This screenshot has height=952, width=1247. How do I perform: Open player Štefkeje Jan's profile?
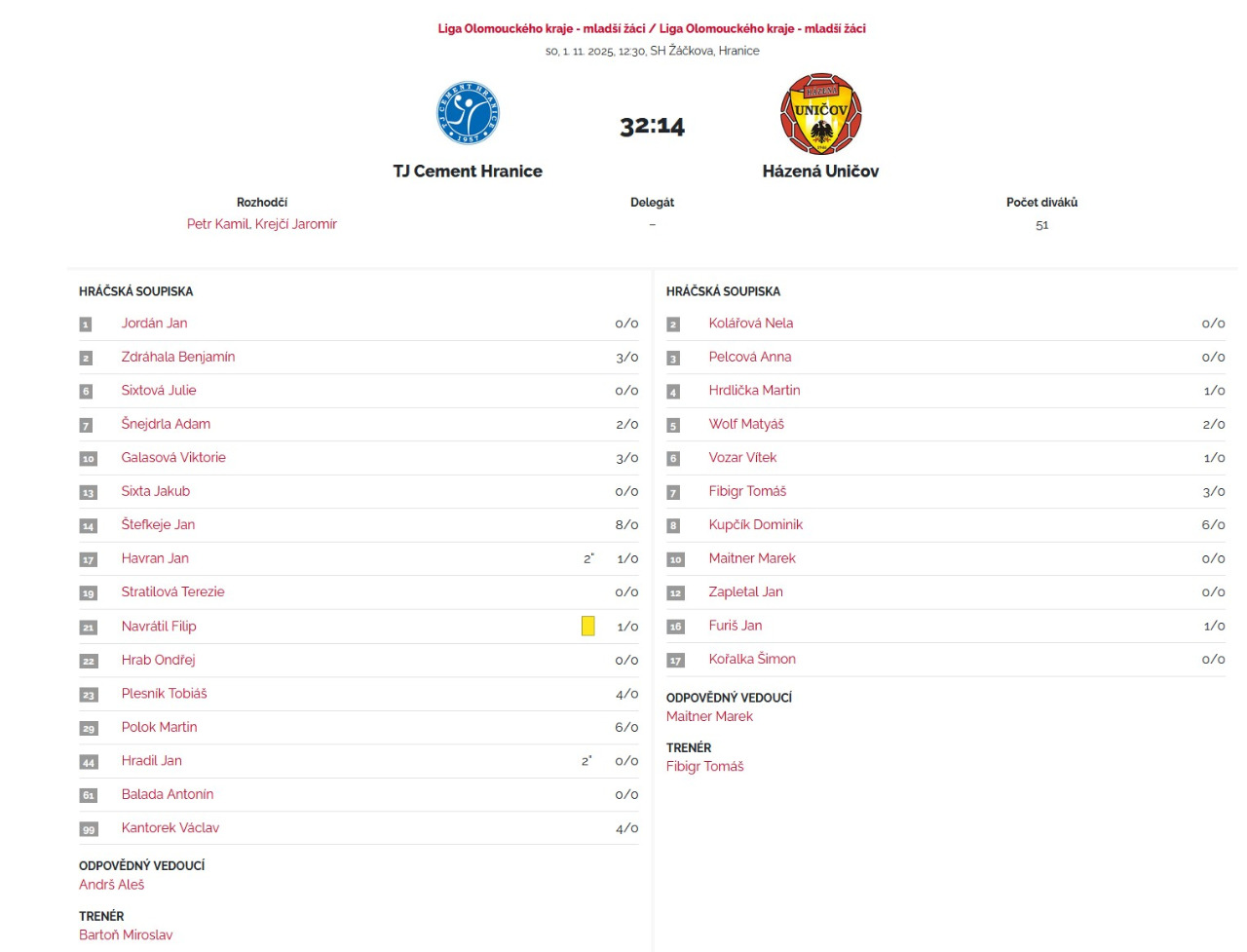point(158,524)
